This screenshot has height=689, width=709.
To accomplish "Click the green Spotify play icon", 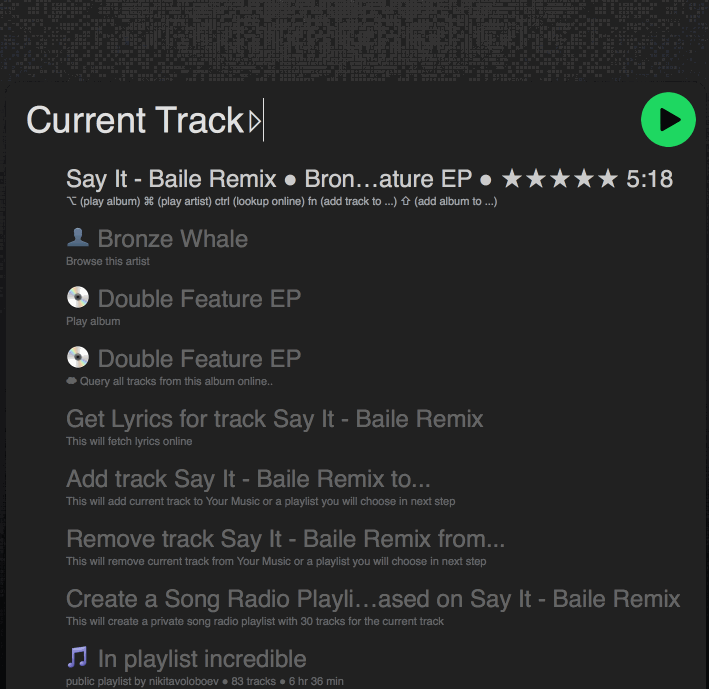I will click(x=668, y=120).
